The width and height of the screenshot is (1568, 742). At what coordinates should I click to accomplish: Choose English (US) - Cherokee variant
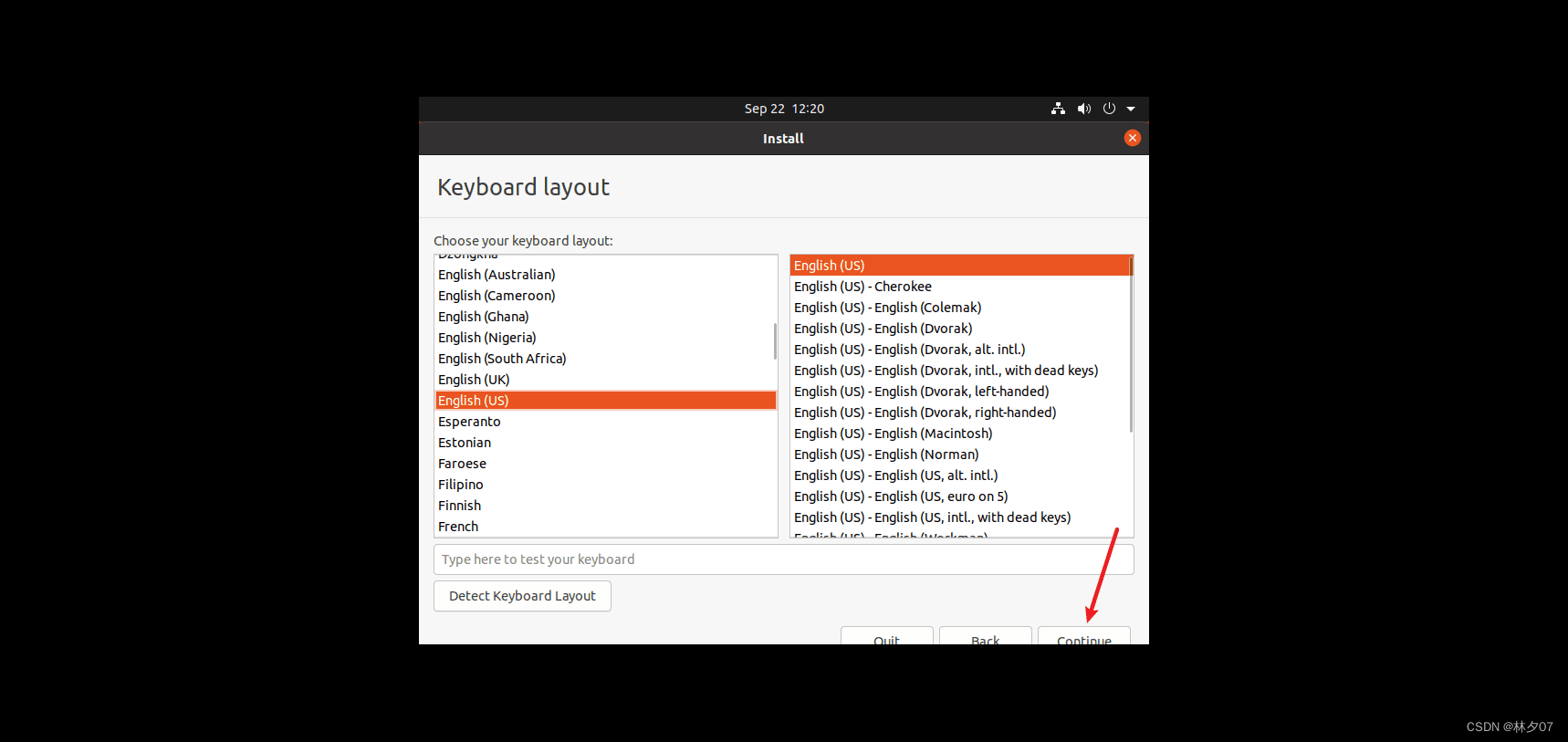click(960, 287)
